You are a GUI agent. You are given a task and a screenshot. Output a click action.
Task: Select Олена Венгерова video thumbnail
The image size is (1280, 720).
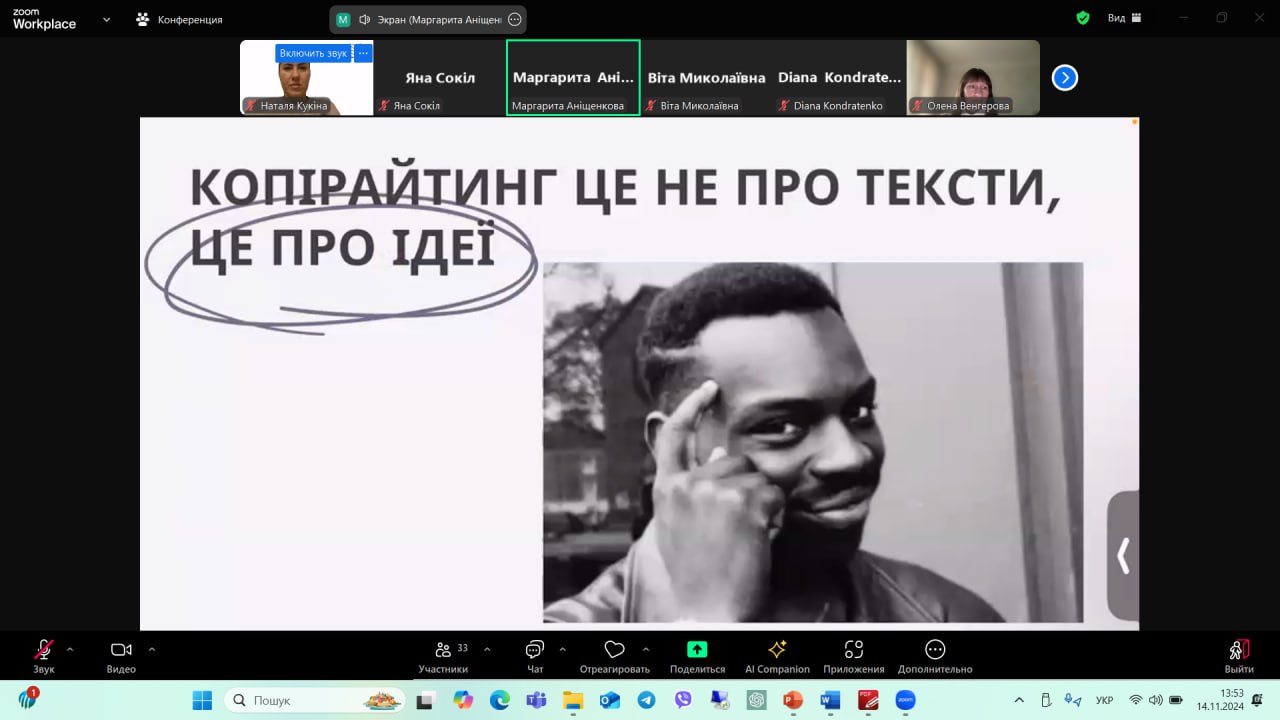pos(972,77)
